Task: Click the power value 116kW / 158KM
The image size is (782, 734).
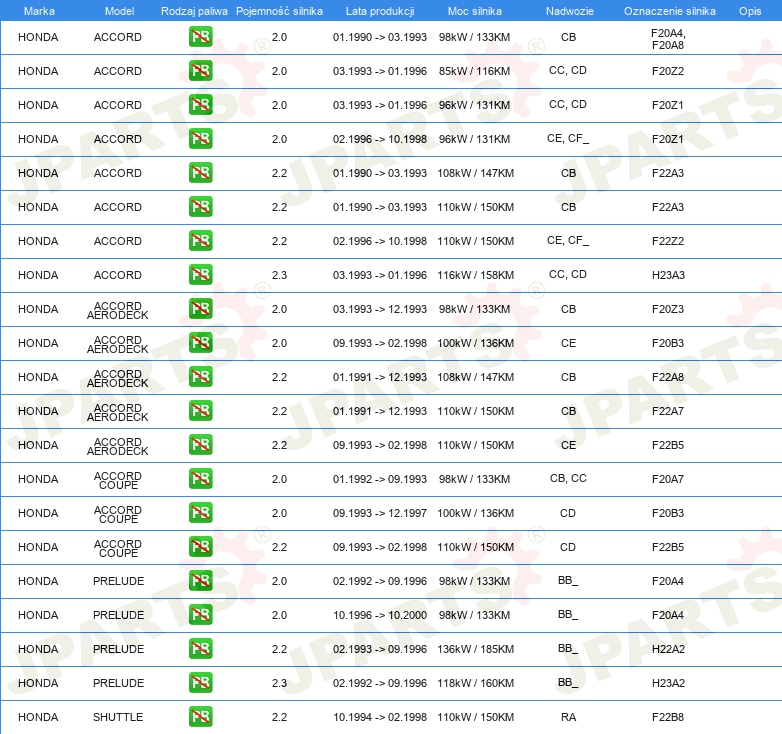Action: [x=475, y=275]
